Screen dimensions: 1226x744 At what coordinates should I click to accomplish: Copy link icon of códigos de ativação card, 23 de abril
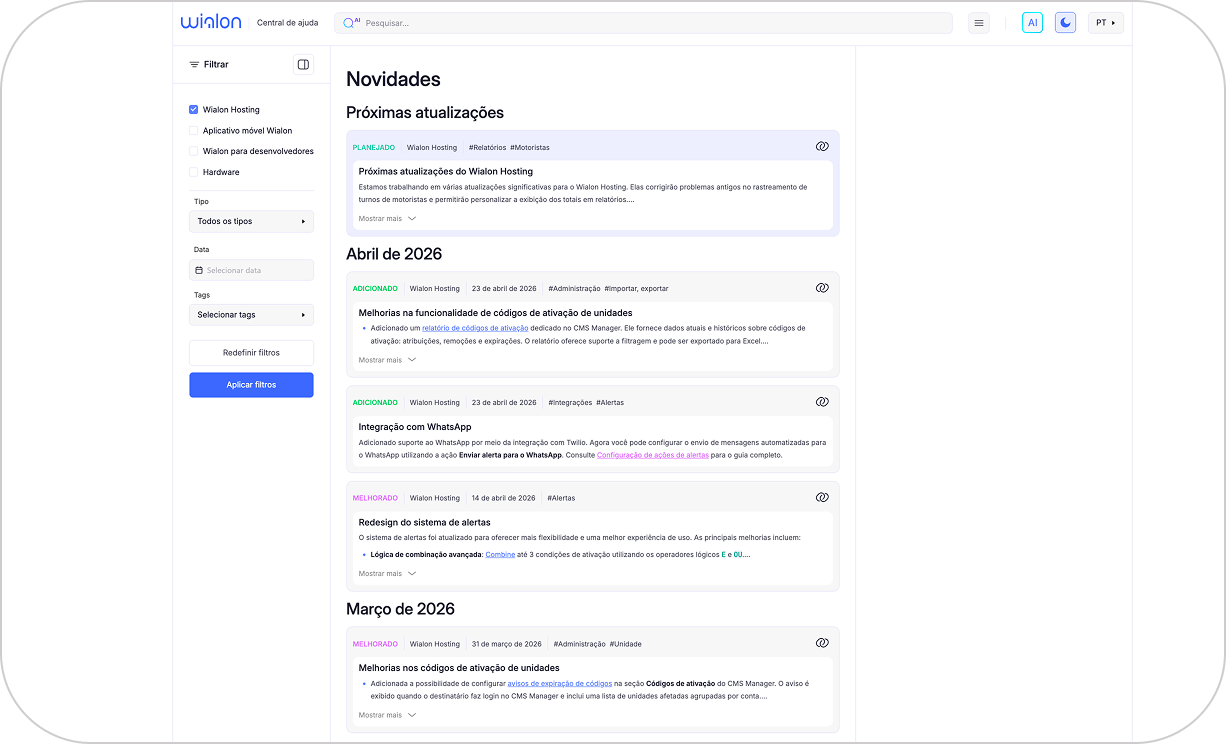[822, 288]
